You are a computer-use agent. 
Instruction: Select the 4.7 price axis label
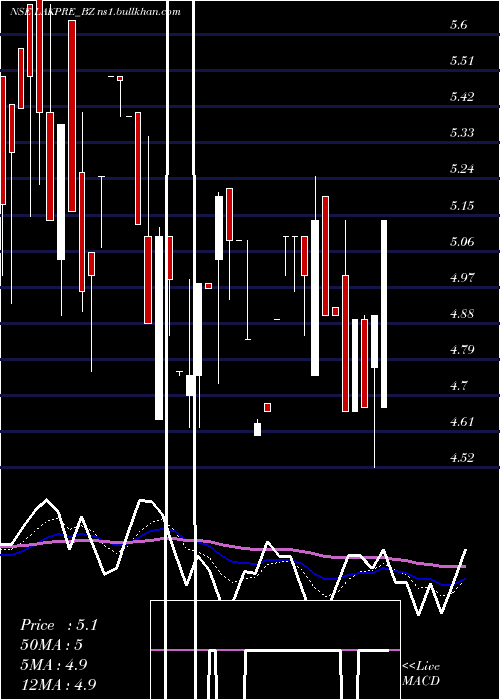[x=458, y=386]
